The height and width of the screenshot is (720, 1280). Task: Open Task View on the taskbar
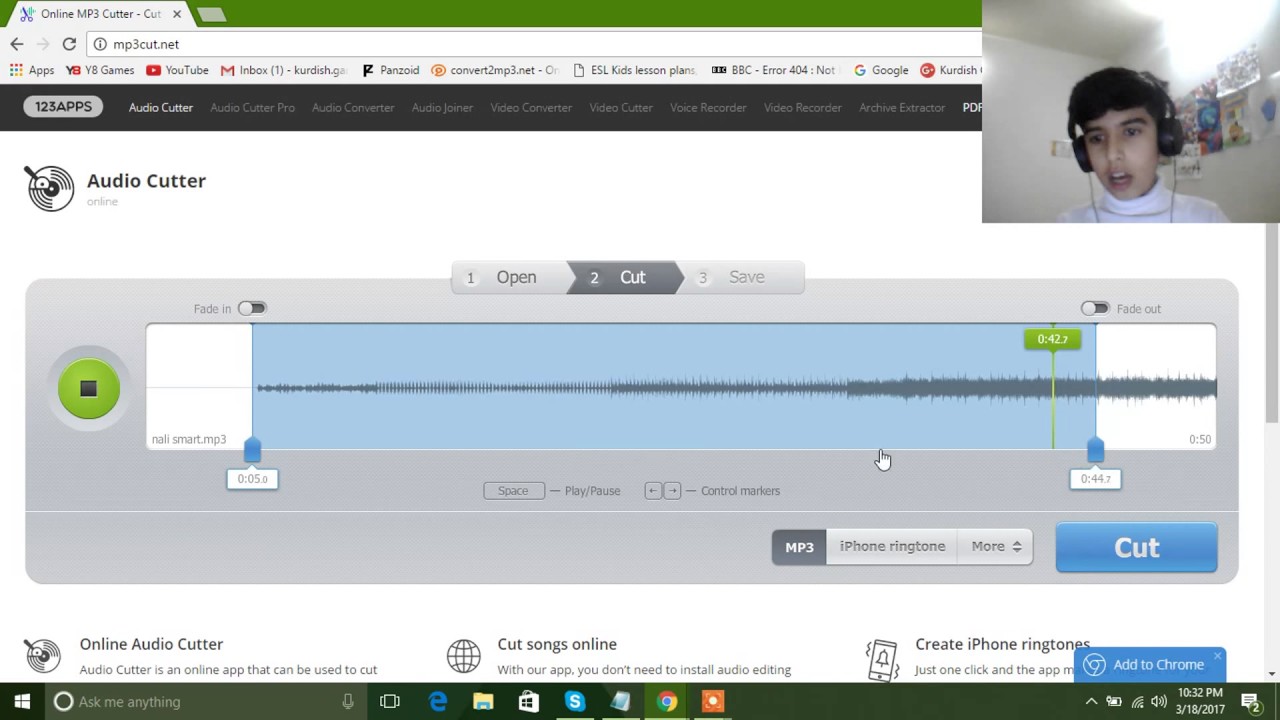click(x=390, y=702)
